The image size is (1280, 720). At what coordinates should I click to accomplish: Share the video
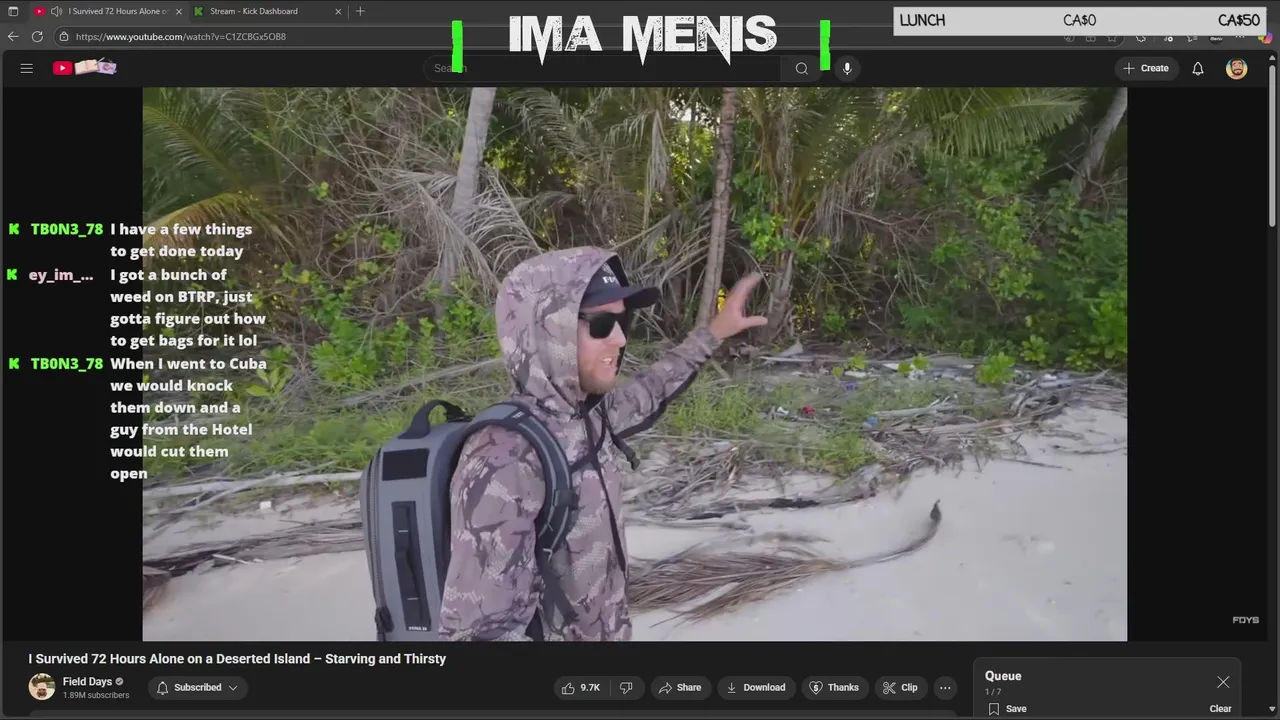point(679,687)
